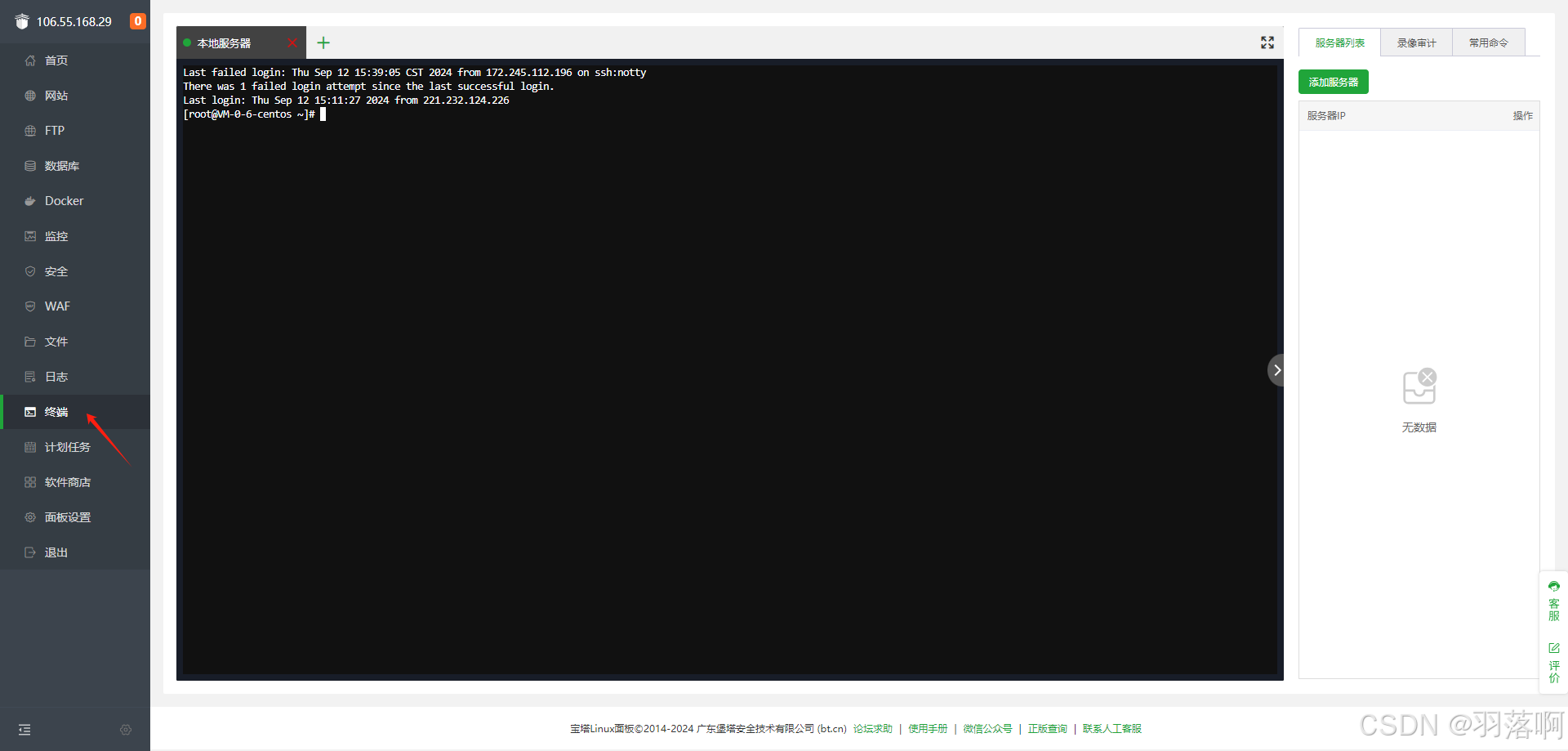Click the 日志 log icon

[30, 377]
